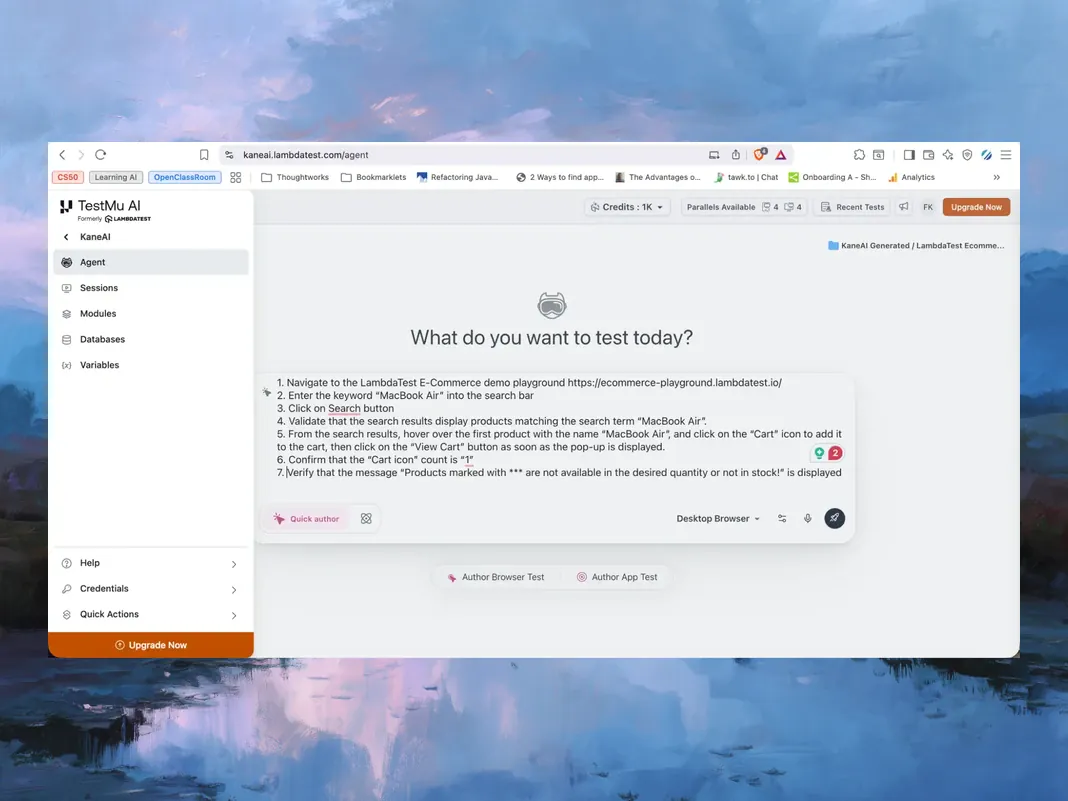Show more bookmarks overflow chevron
Screen dimensions: 1068x801
(996, 177)
